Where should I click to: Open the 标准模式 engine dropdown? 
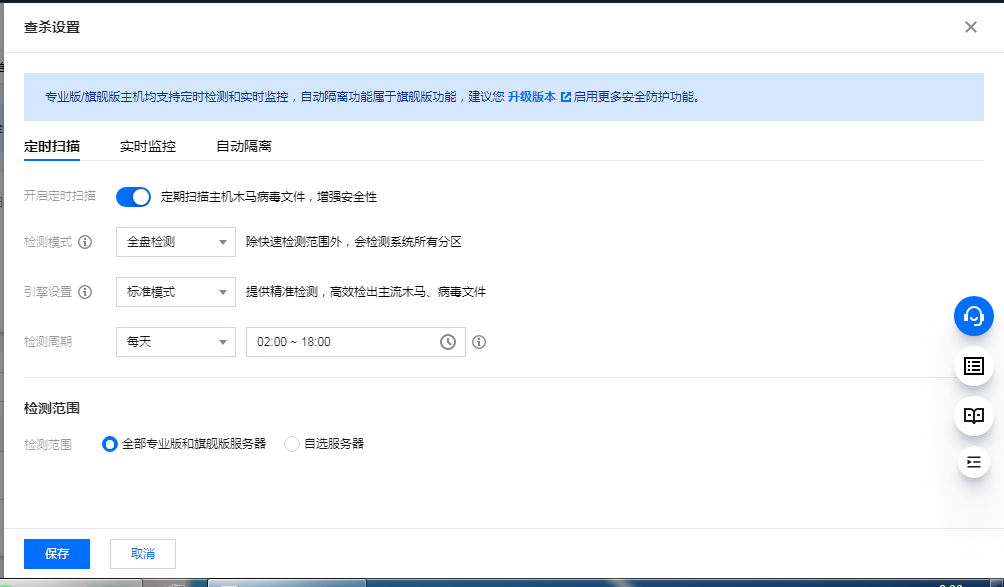175,292
